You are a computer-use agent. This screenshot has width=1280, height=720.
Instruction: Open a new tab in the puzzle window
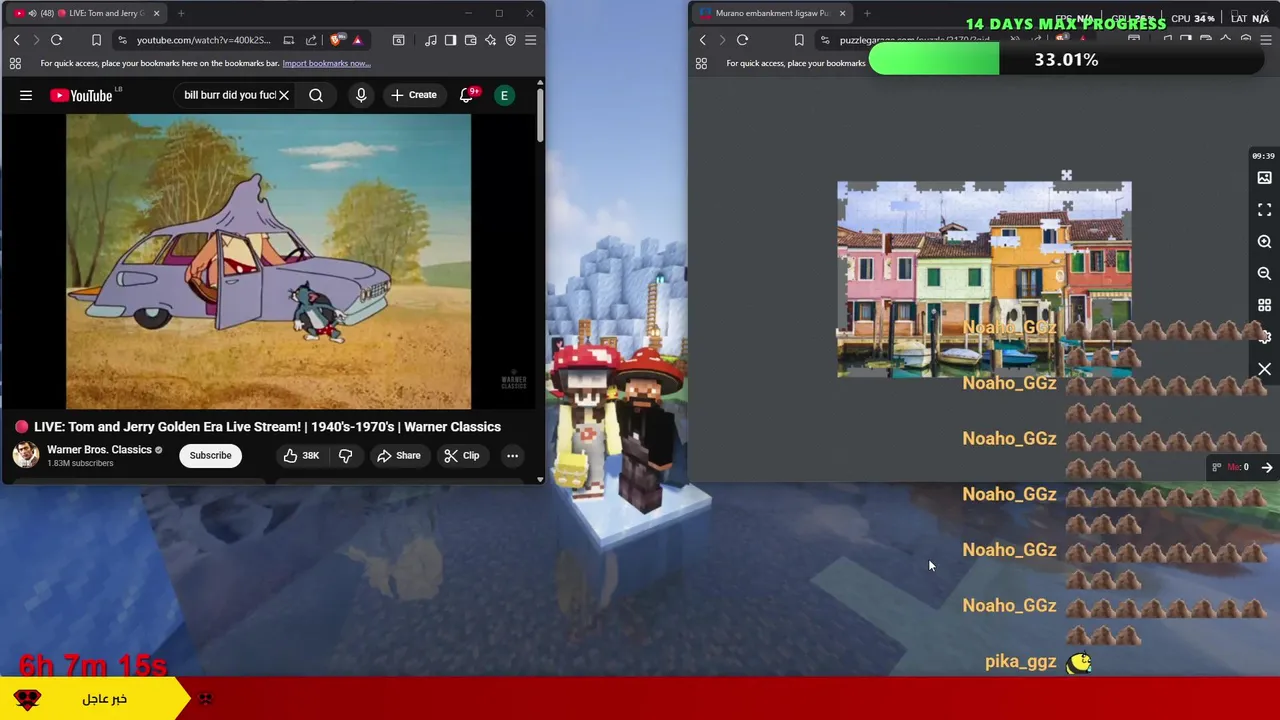click(867, 13)
